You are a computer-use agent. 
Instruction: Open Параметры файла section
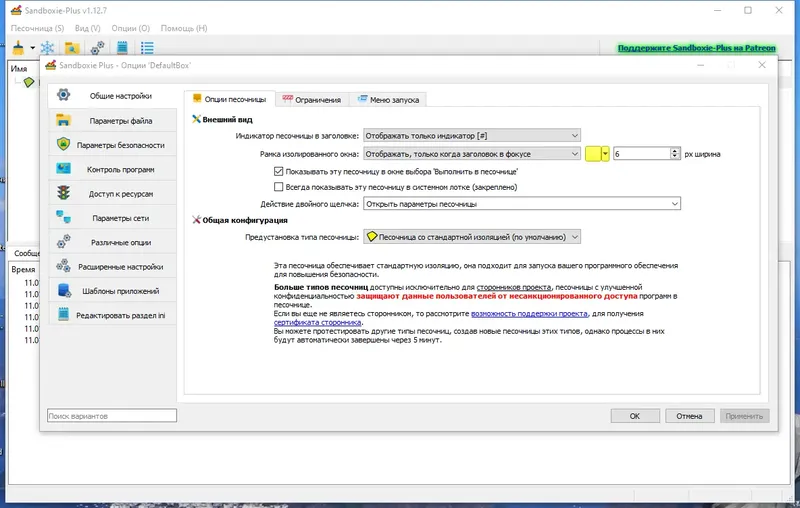tap(112, 121)
